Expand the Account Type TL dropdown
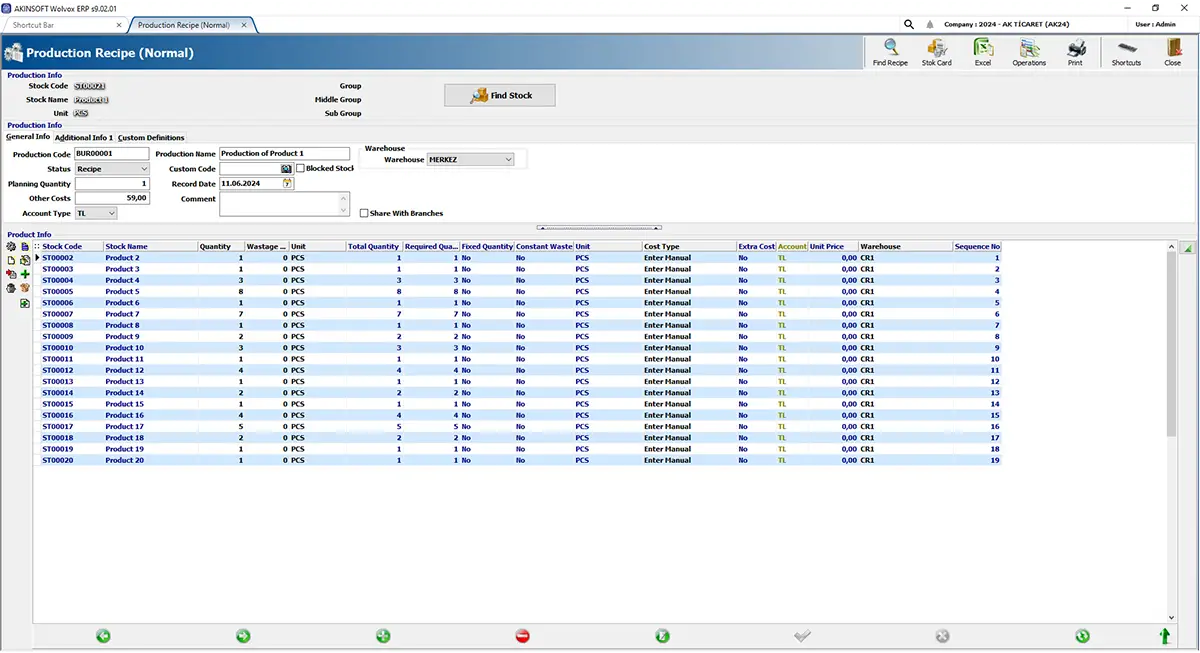This screenshot has height=653, width=1200. (96, 213)
